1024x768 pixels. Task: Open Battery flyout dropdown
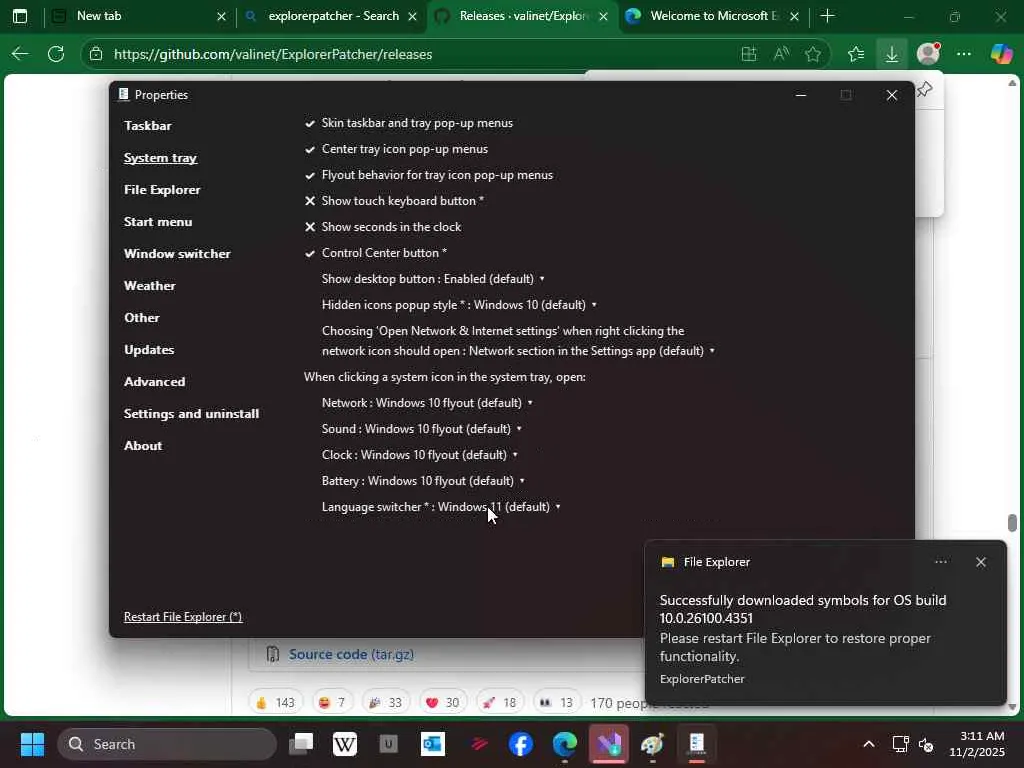click(x=423, y=481)
